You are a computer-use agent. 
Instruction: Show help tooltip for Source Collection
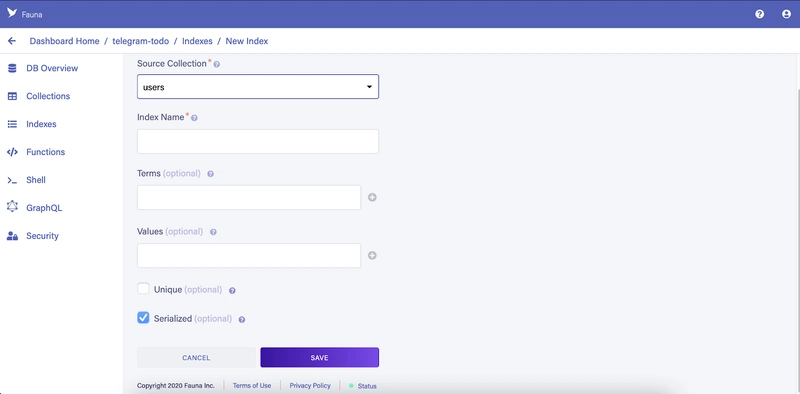(x=217, y=65)
